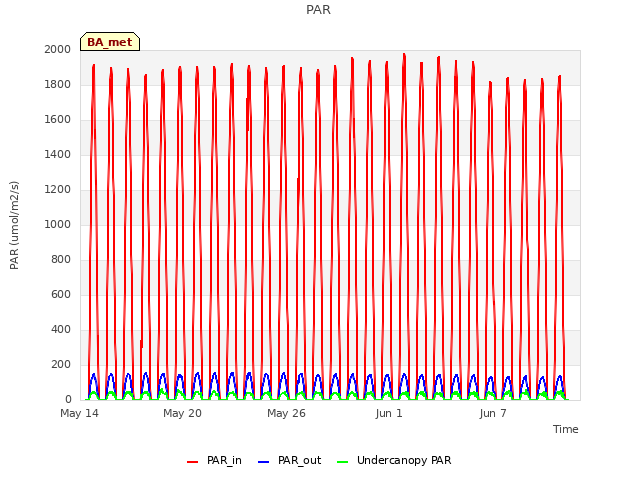Viewport: 640px width, 480px height.
Task: Click the 200 y-axis label
Action: (61, 364)
